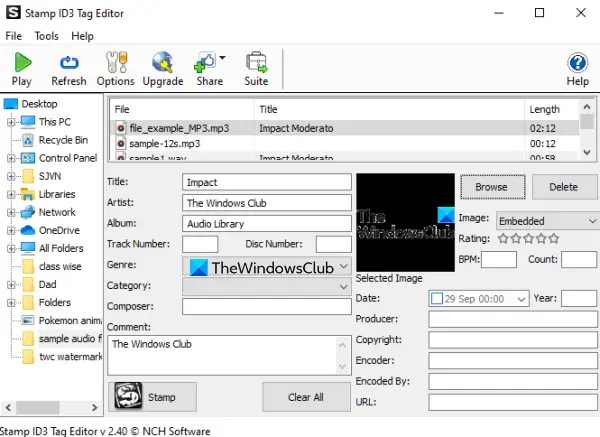Viewport: 600px width, 437px height.
Task: Click the BPM input field
Action: (499, 259)
